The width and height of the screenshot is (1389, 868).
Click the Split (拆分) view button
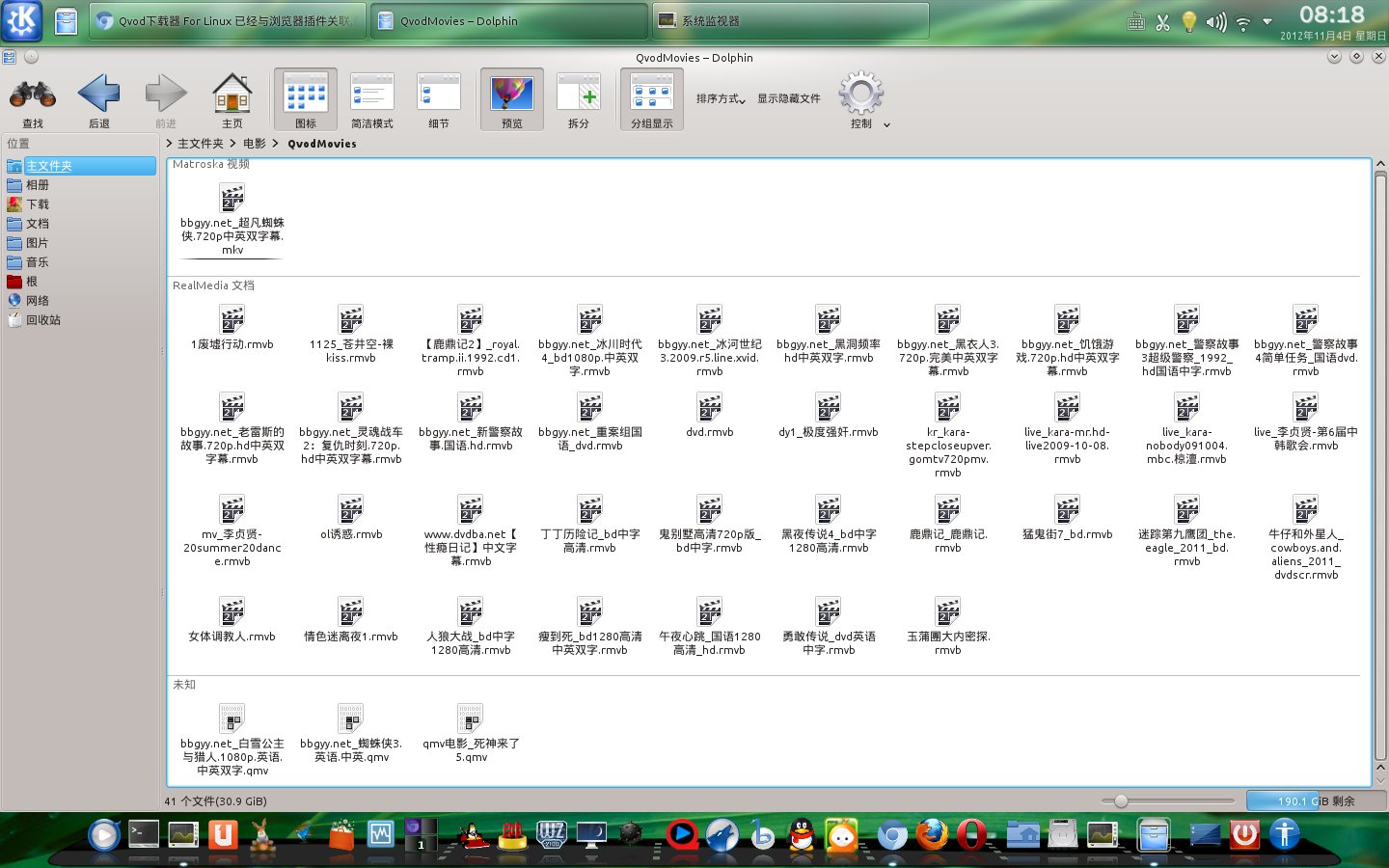pos(579,100)
